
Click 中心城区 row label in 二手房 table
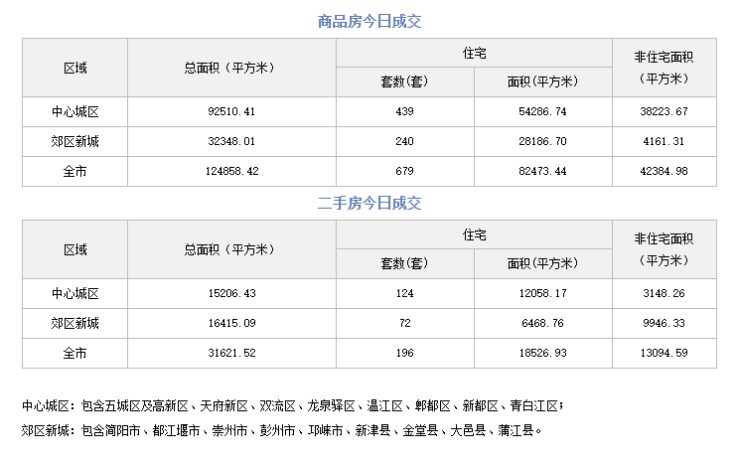pos(75,294)
